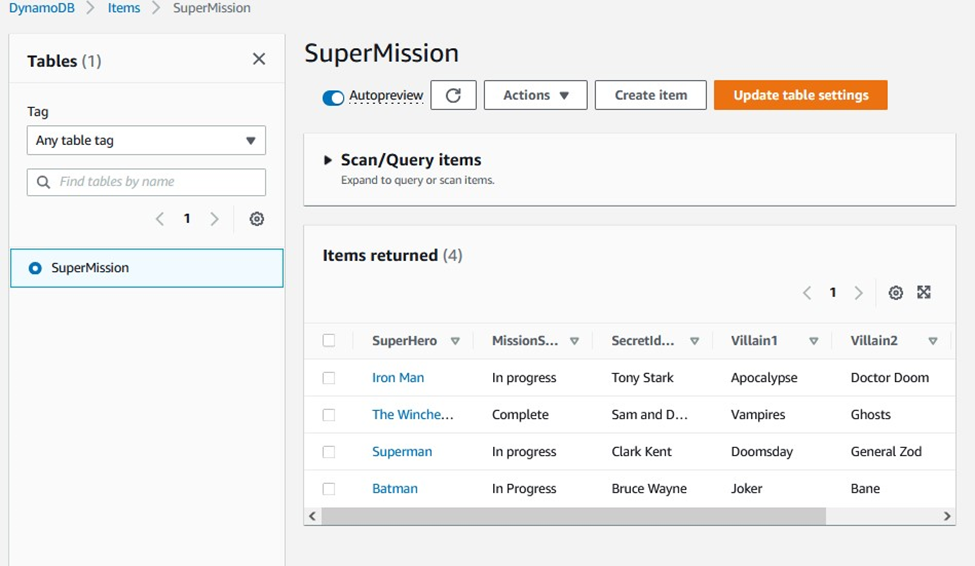Image resolution: width=975 pixels, height=566 pixels.
Task: Click the search magnifier in table finder
Action: pyautogui.click(x=44, y=182)
